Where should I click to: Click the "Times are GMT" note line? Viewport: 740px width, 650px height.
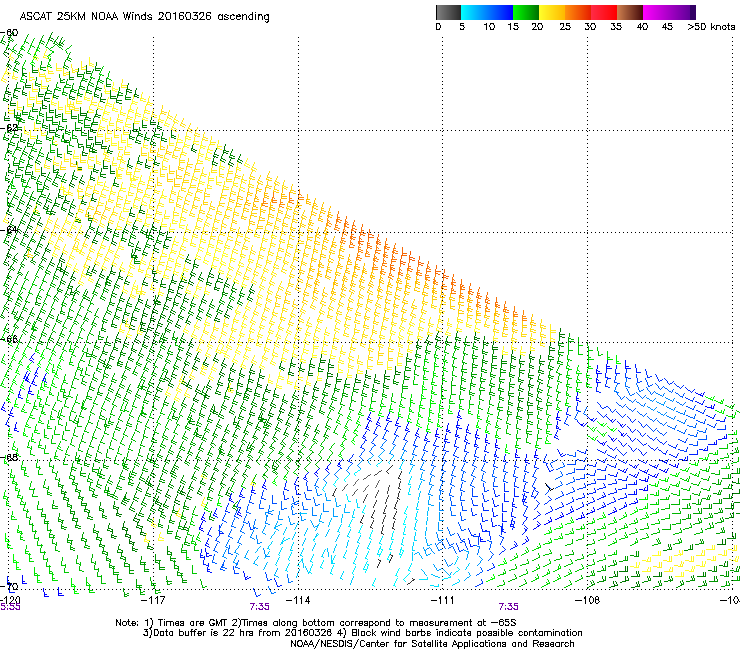coord(316,623)
